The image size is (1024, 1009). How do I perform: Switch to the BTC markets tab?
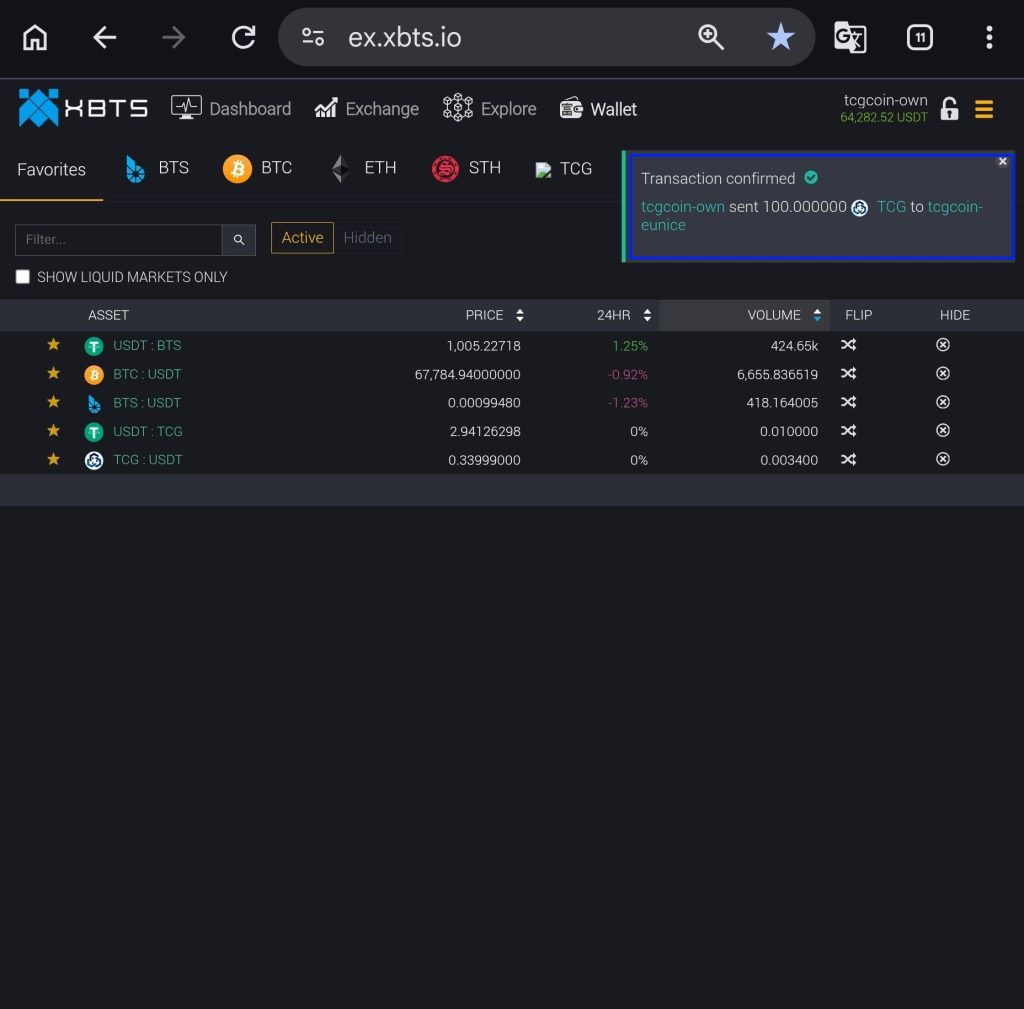(x=258, y=168)
